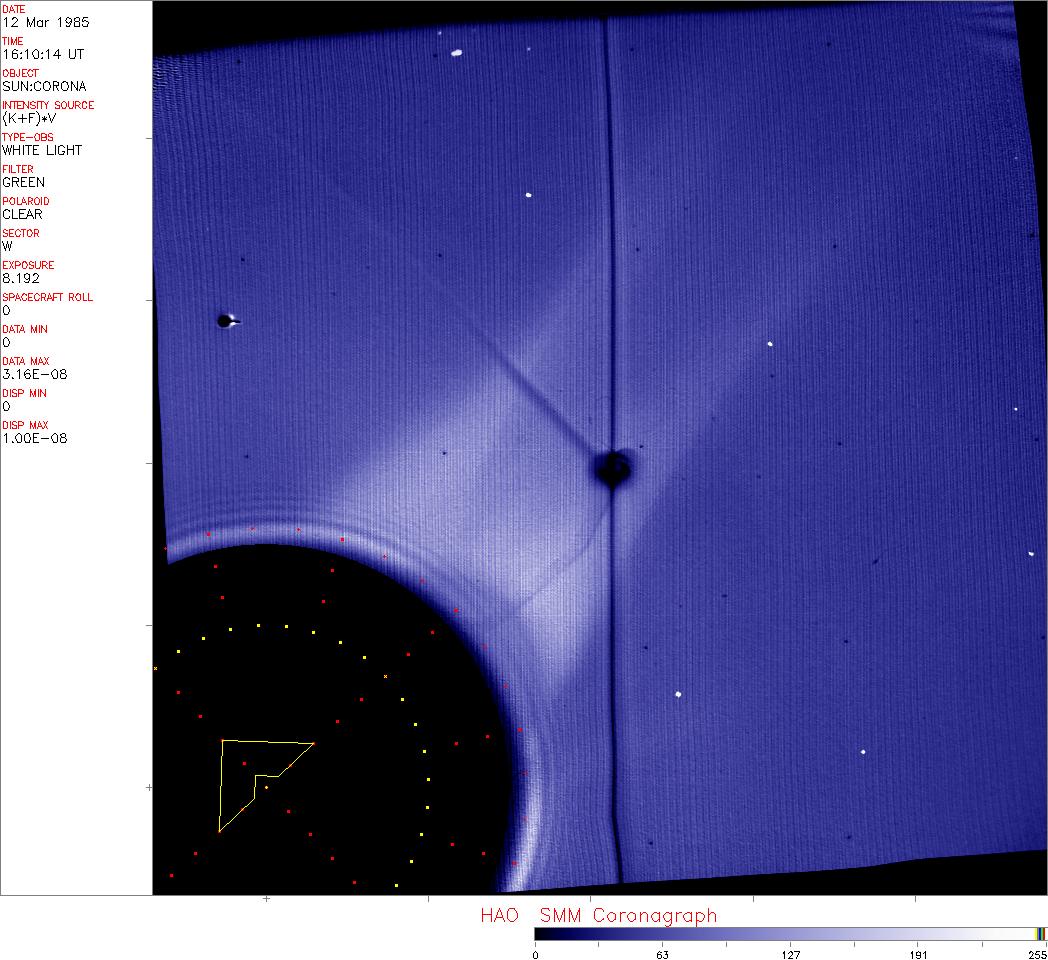
Task: Click the INTENSITY SOURCE label
Action: 48,105
